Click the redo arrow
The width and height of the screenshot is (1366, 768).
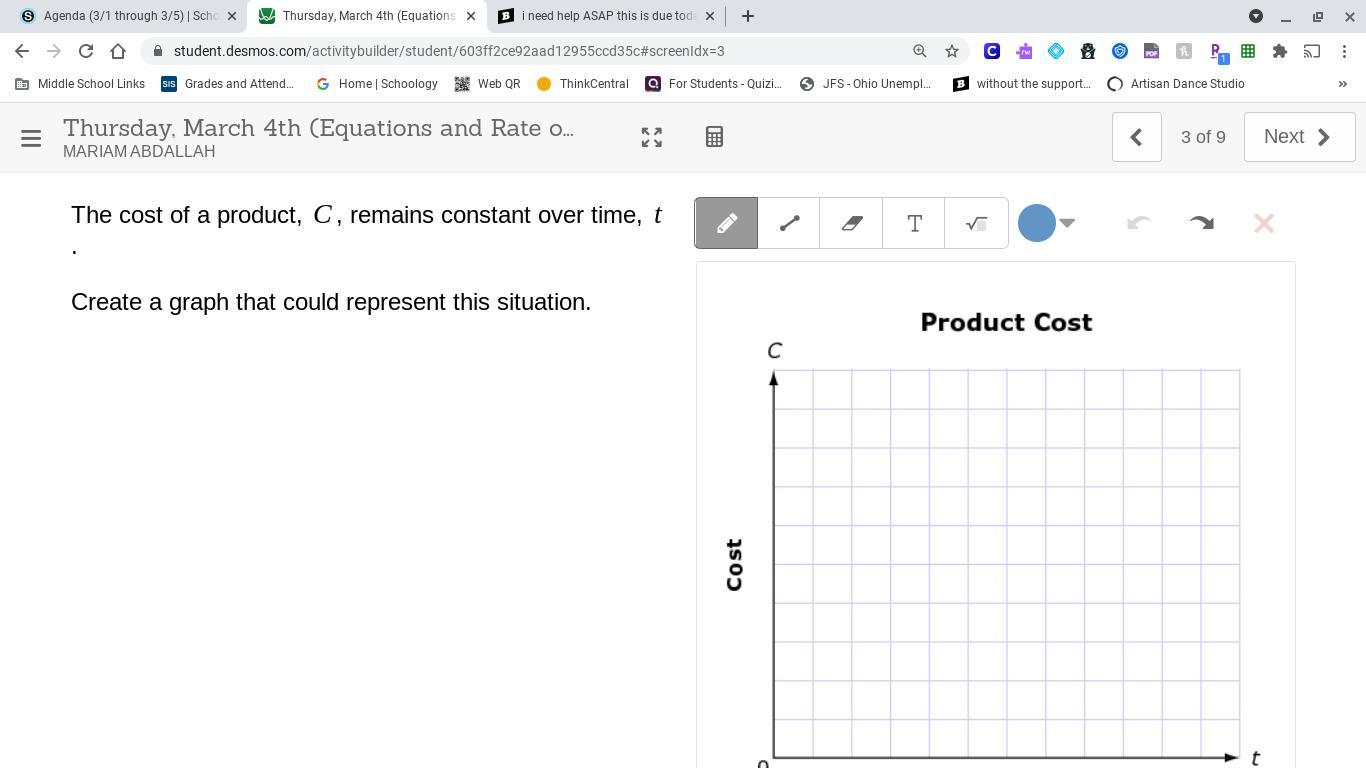coord(1201,223)
